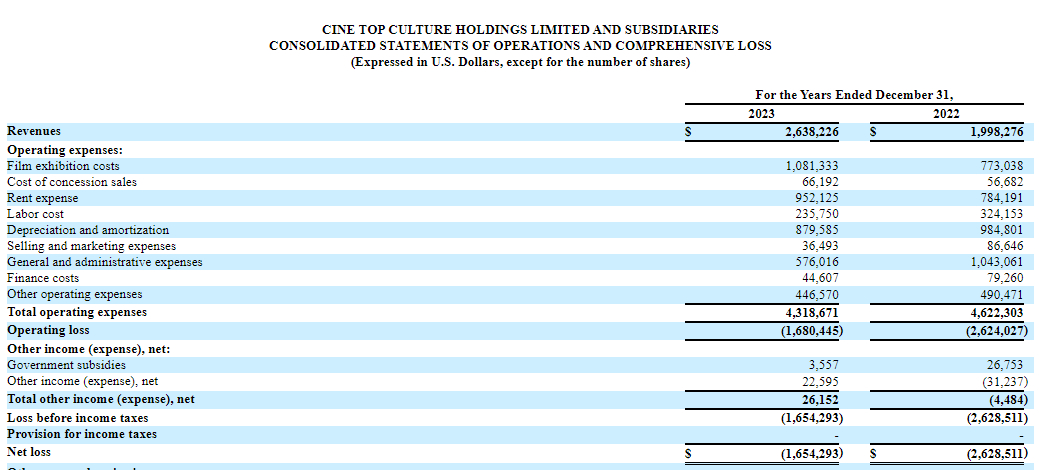Click the 'Other operating expenses' label
This screenshot has width=1039, height=470.
point(74,294)
